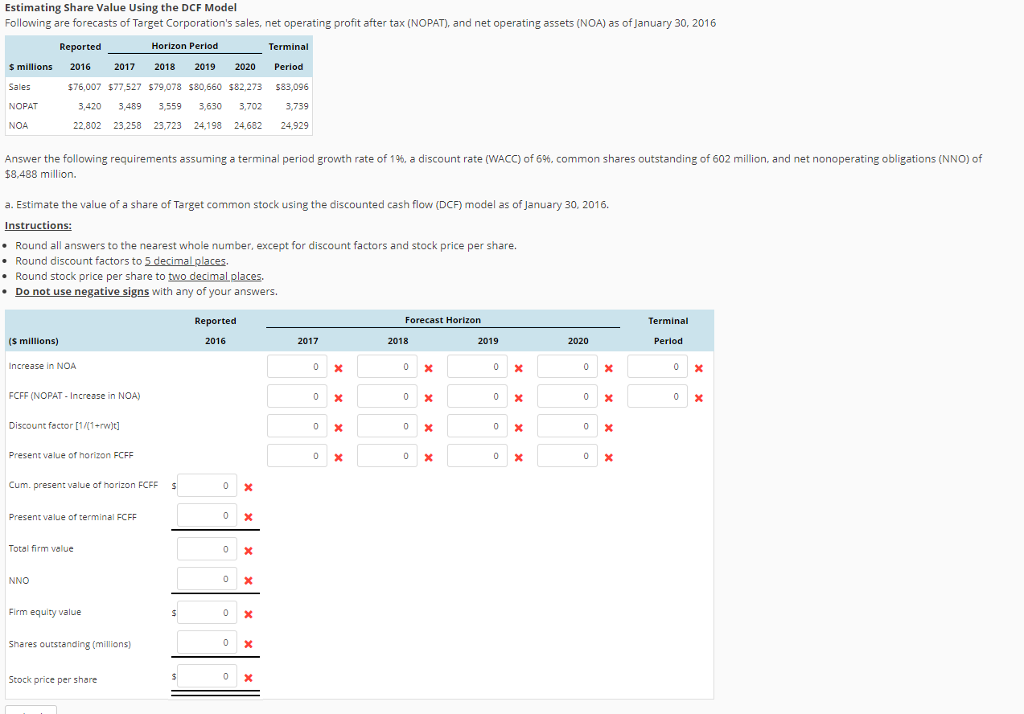Select the 2018 Discount factor input field
The image size is (1024, 714).
coord(388,426)
